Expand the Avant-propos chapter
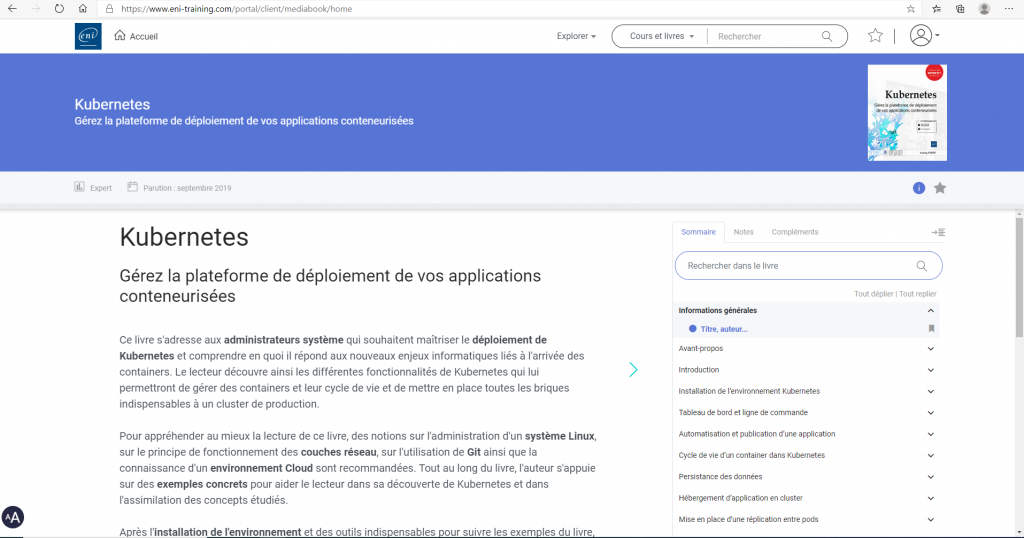The width and height of the screenshot is (1024, 538). pos(931,349)
